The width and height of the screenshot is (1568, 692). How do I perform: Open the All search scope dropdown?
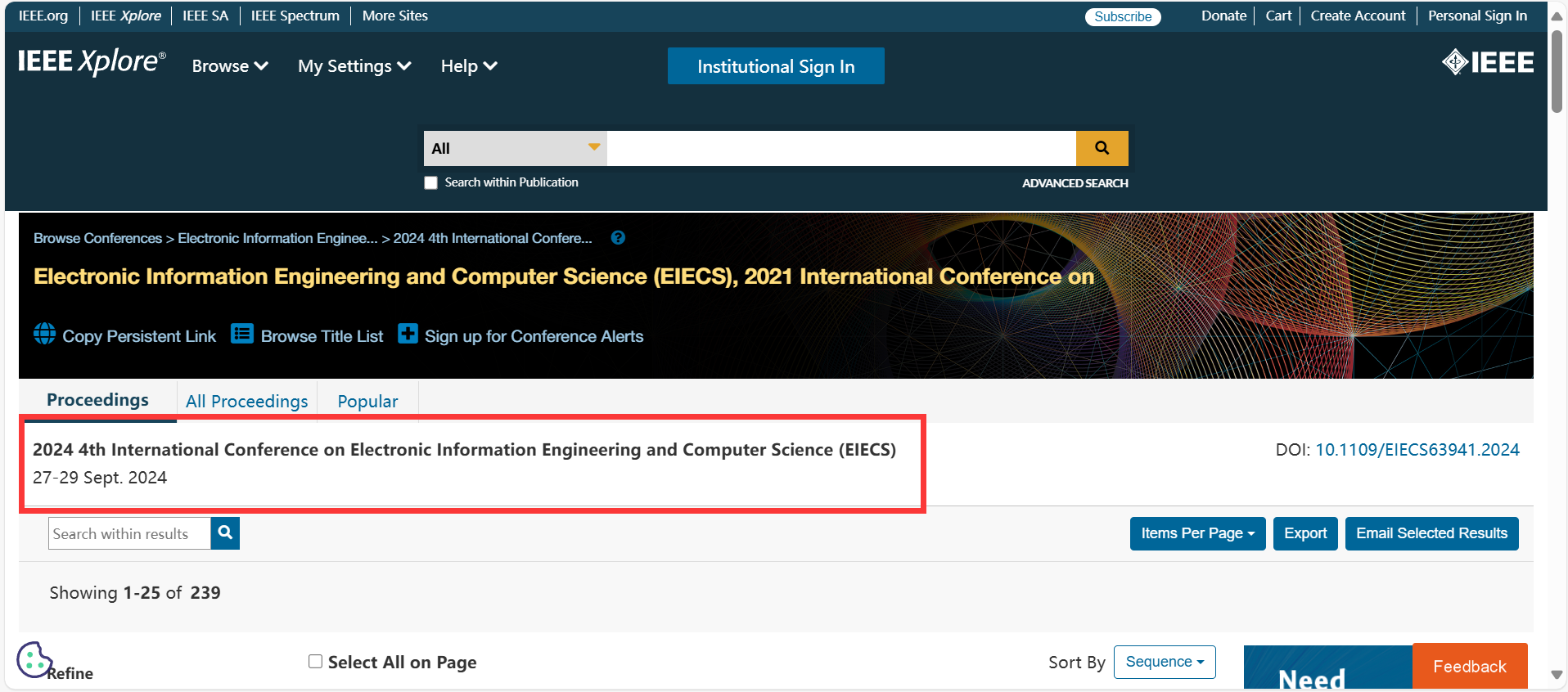(x=516, y=148)
